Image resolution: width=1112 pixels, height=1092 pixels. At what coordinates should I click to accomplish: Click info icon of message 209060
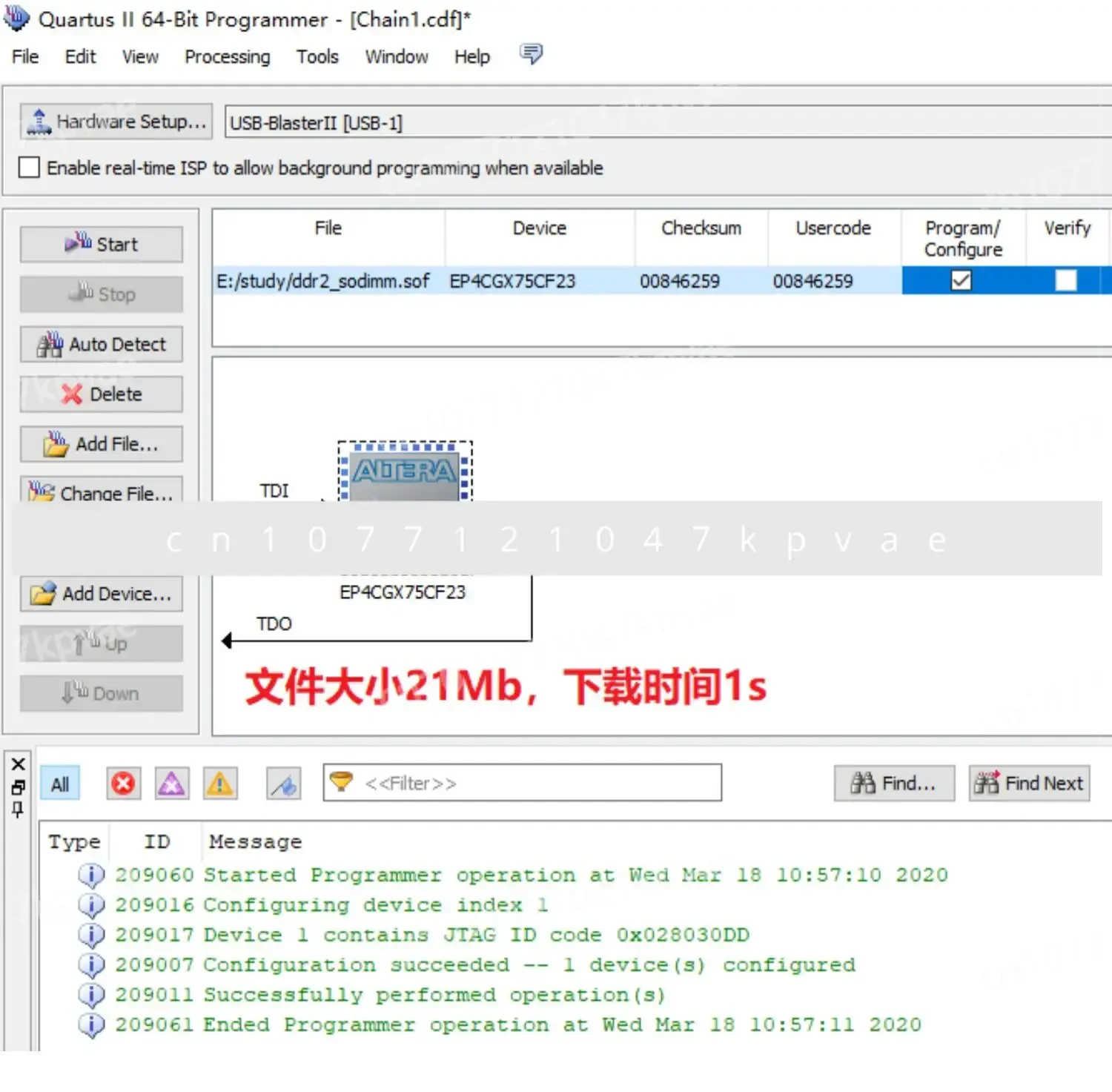tap(91, 876)
